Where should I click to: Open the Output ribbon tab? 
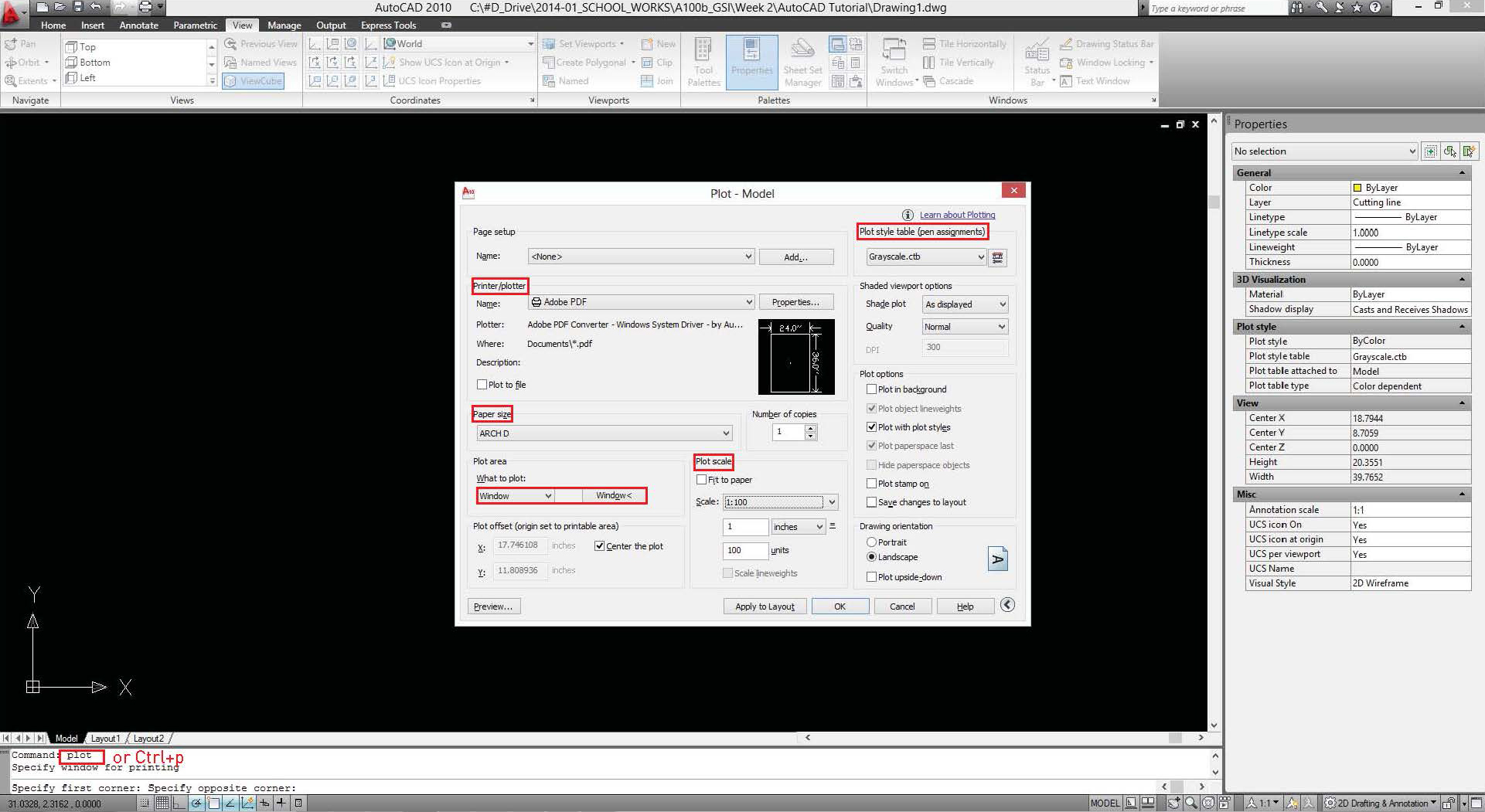click(x=331, y=25)
